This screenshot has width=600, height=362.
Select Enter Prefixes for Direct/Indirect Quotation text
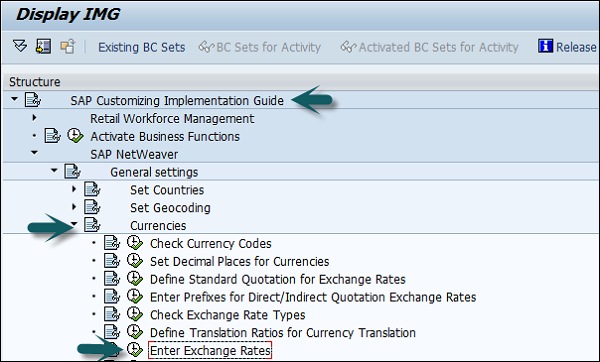313,297
